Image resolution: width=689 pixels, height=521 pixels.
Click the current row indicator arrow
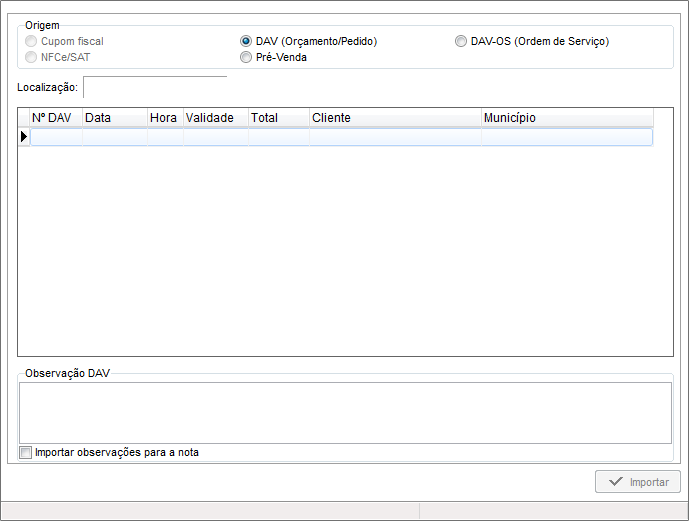(24, 137)
